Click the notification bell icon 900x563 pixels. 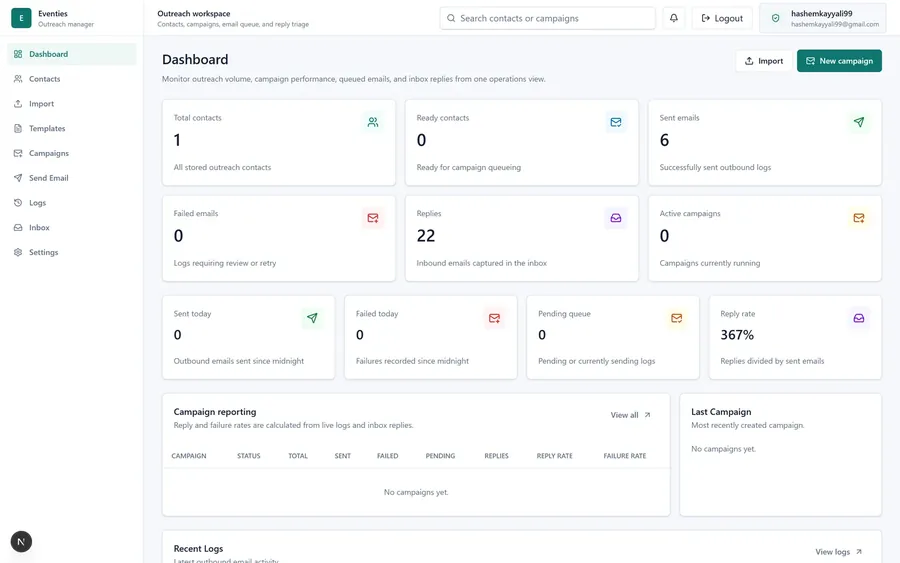click(673, 18)
